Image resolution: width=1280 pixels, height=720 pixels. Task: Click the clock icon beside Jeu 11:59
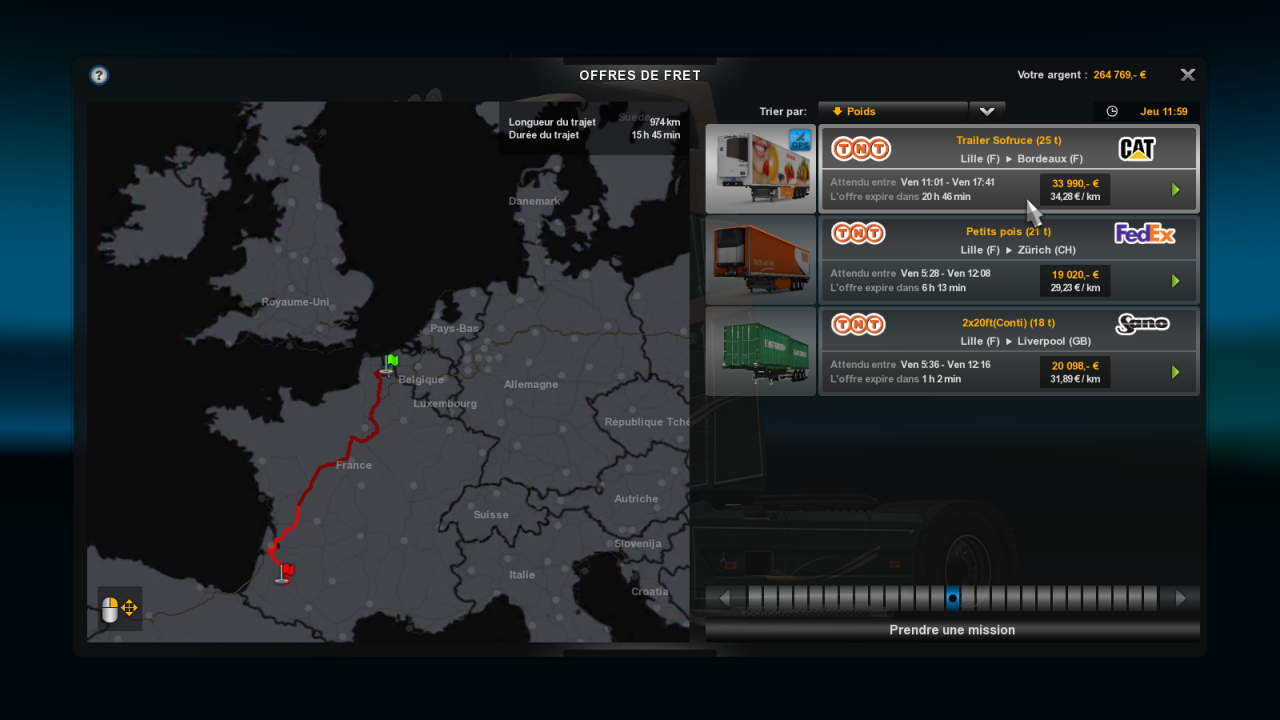[1112, 111]
